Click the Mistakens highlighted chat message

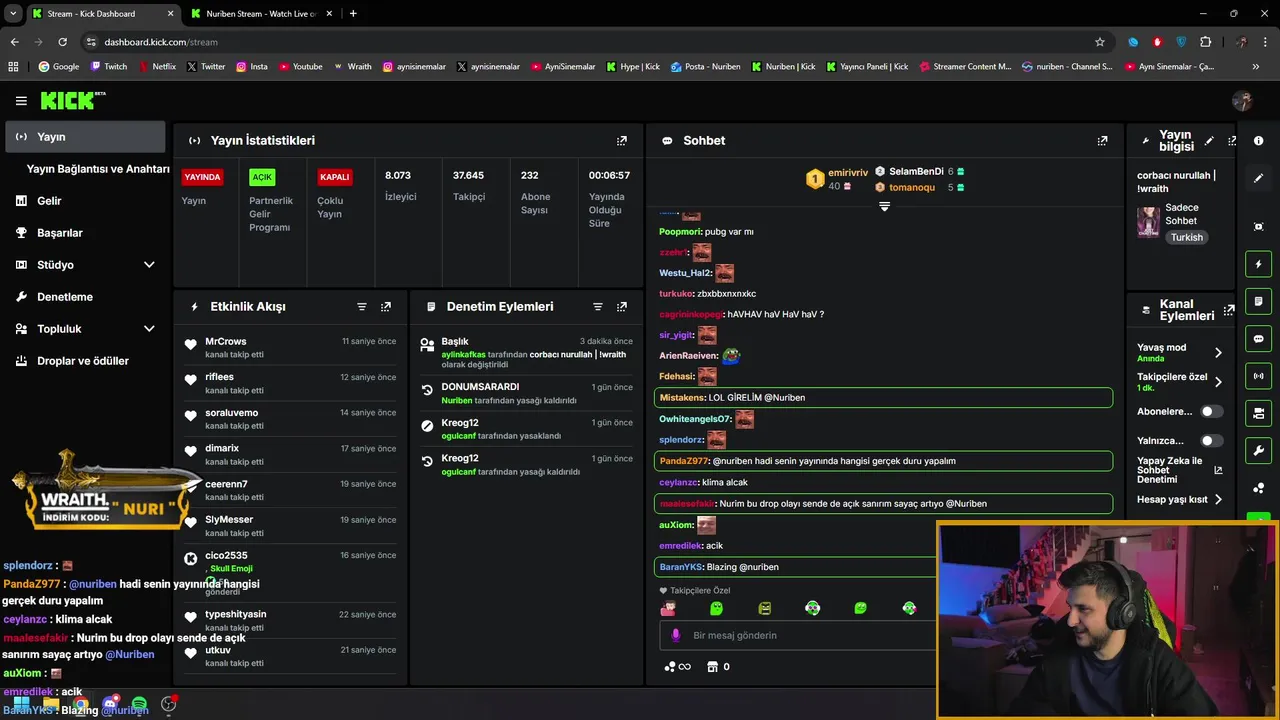tap(884, 398)
